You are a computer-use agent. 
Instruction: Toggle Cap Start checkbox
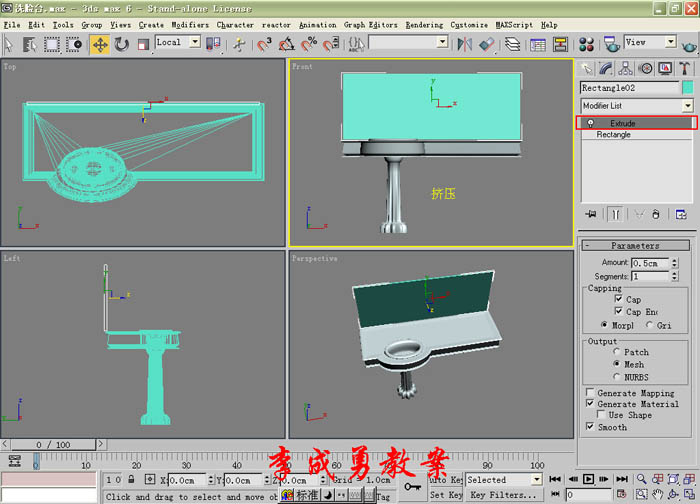(618, 299)
